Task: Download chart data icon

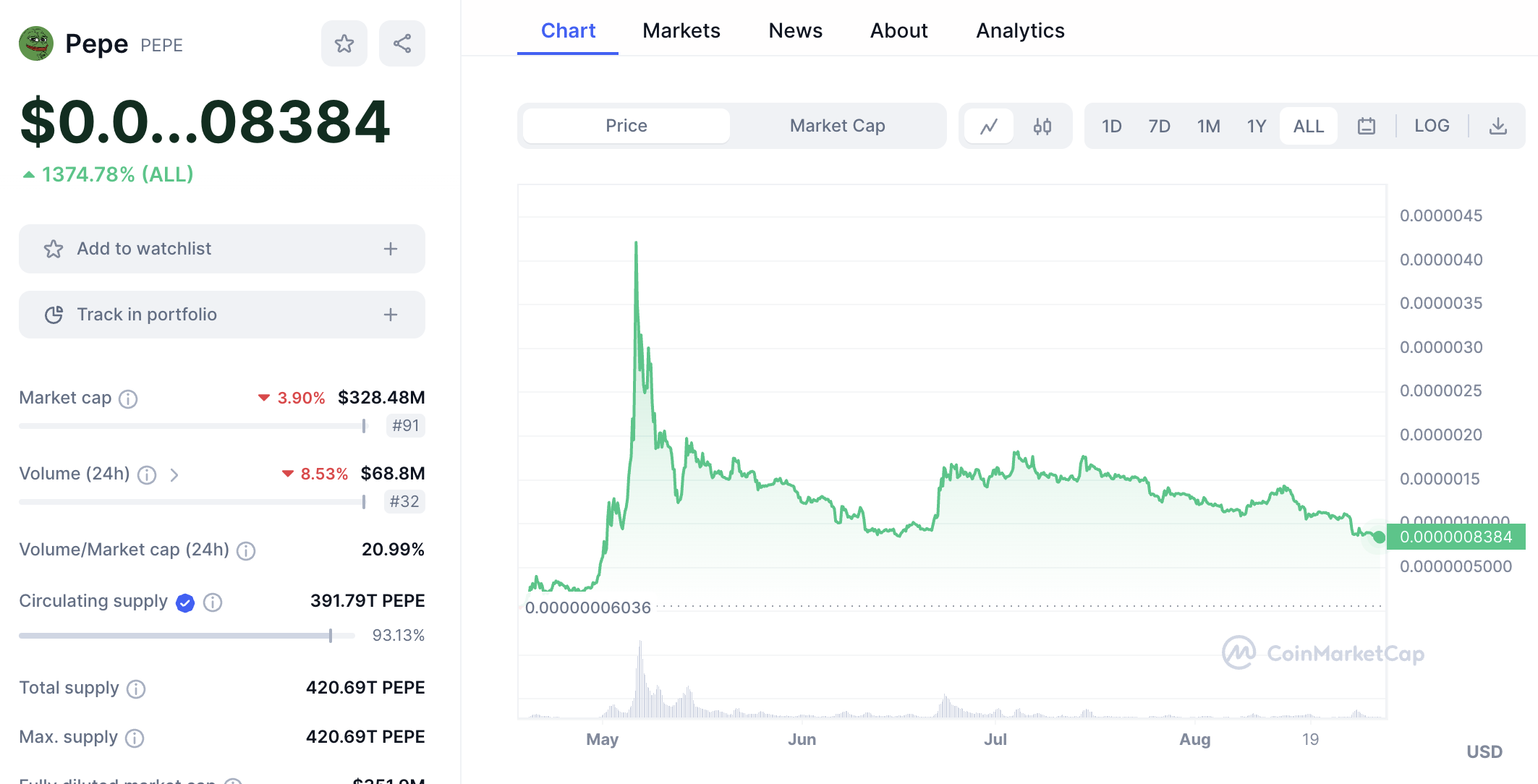Action: (x=1498, y=127)
